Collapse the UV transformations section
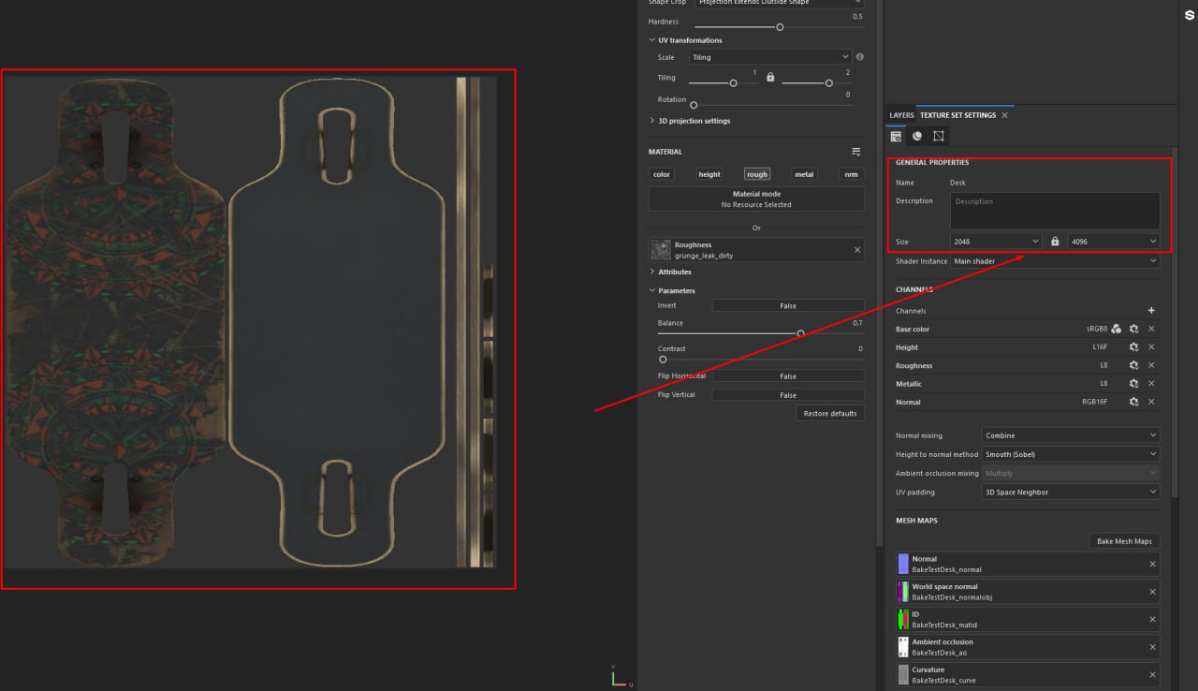This screenshot has height=691, width=1198. point(652,41)
